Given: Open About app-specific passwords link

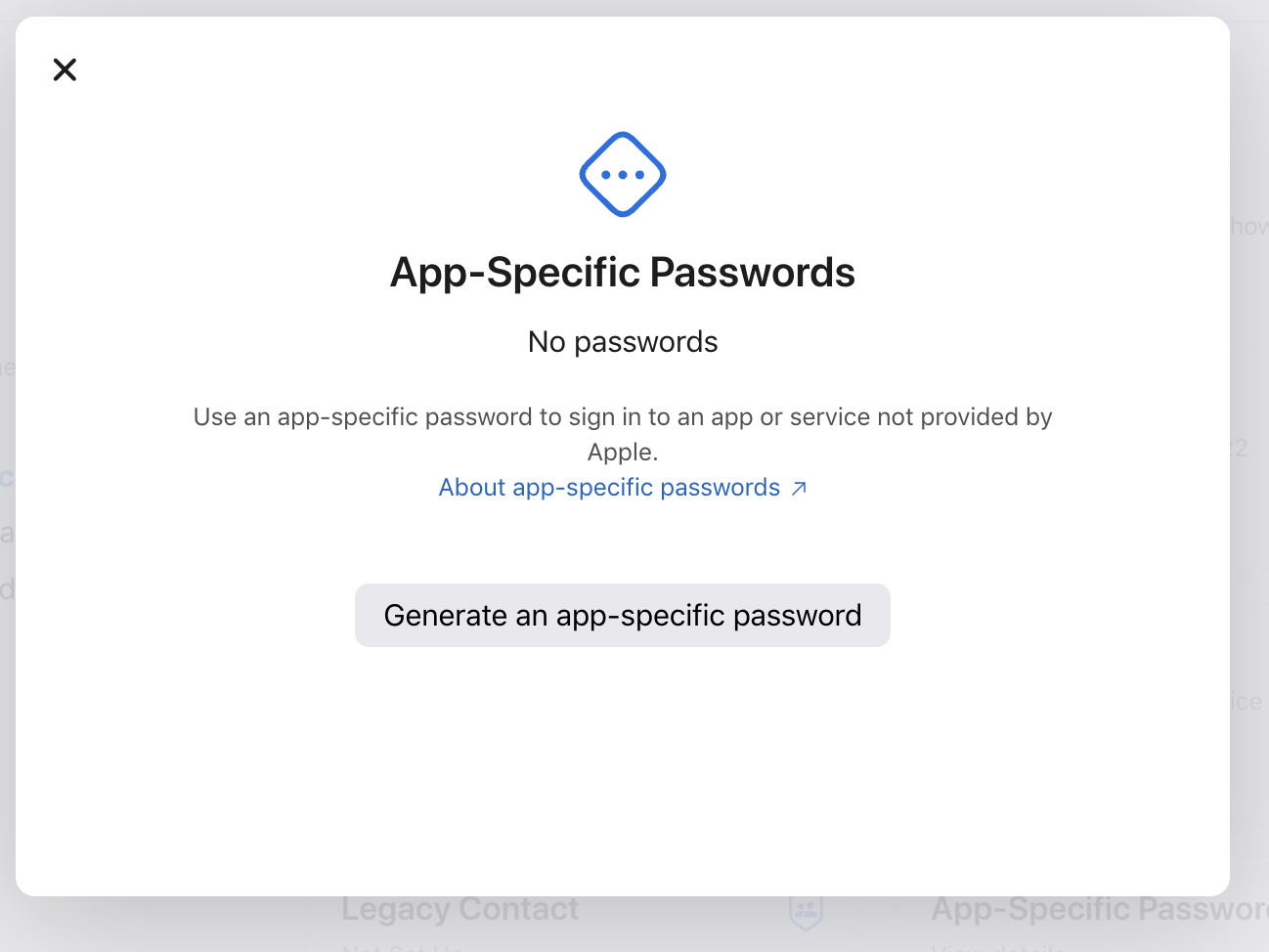Looking at the screenshot, I should point(609,487).
